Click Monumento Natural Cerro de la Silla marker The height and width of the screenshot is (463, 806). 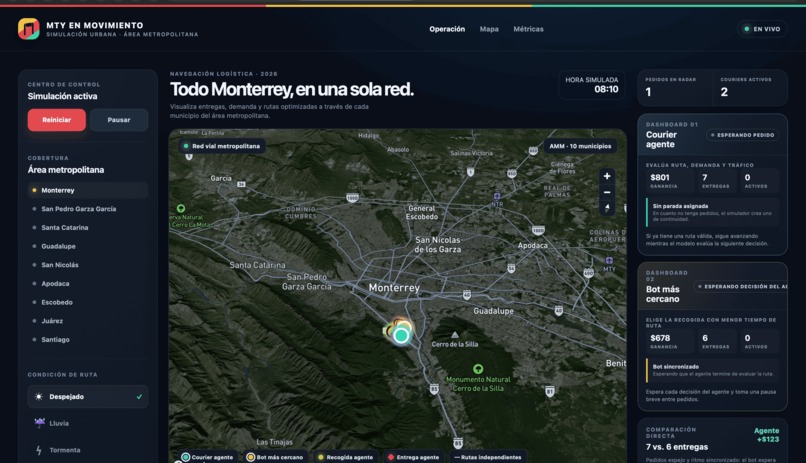tap(478, 368)
